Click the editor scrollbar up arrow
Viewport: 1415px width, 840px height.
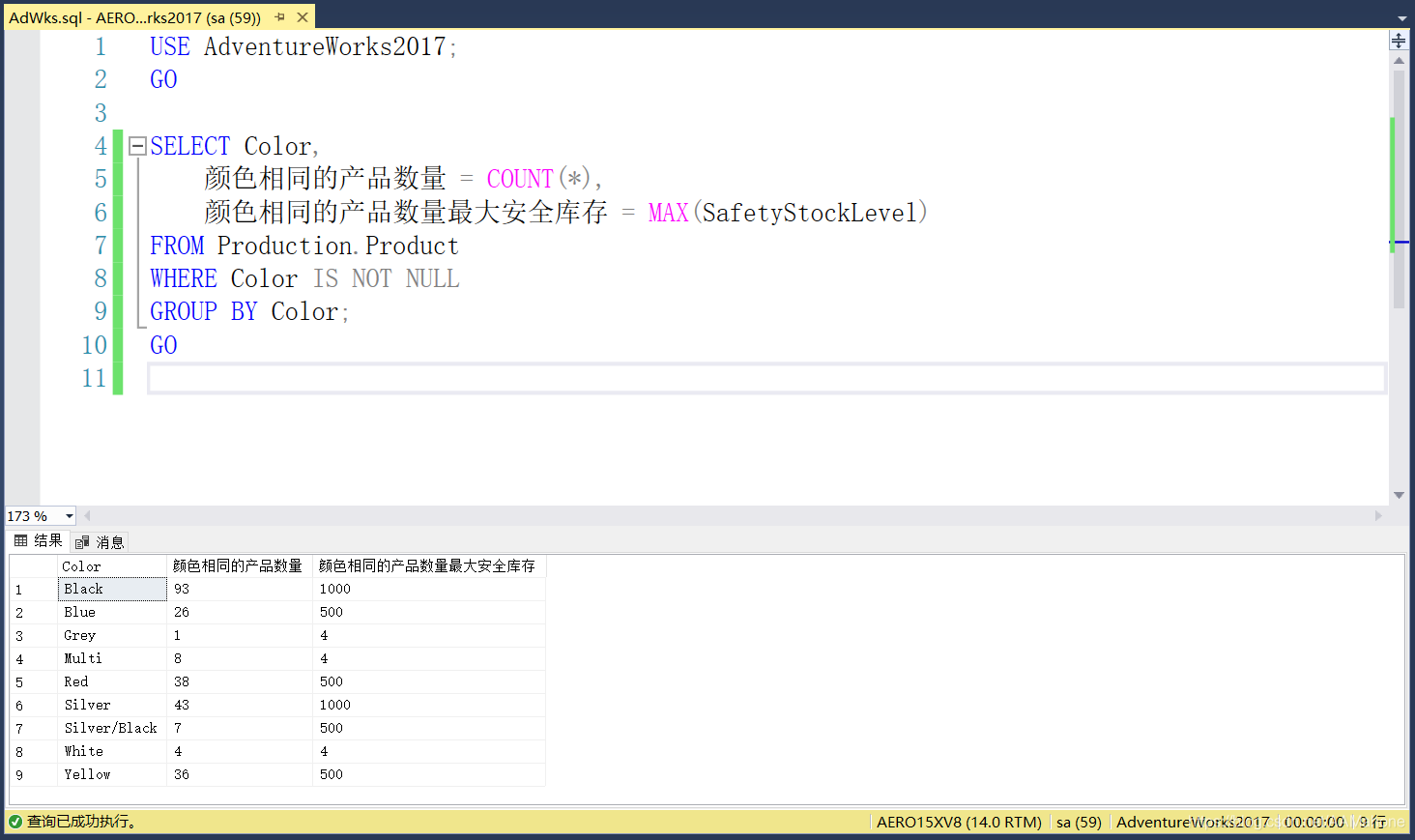pyautogui.click(x=1399, y=61)
